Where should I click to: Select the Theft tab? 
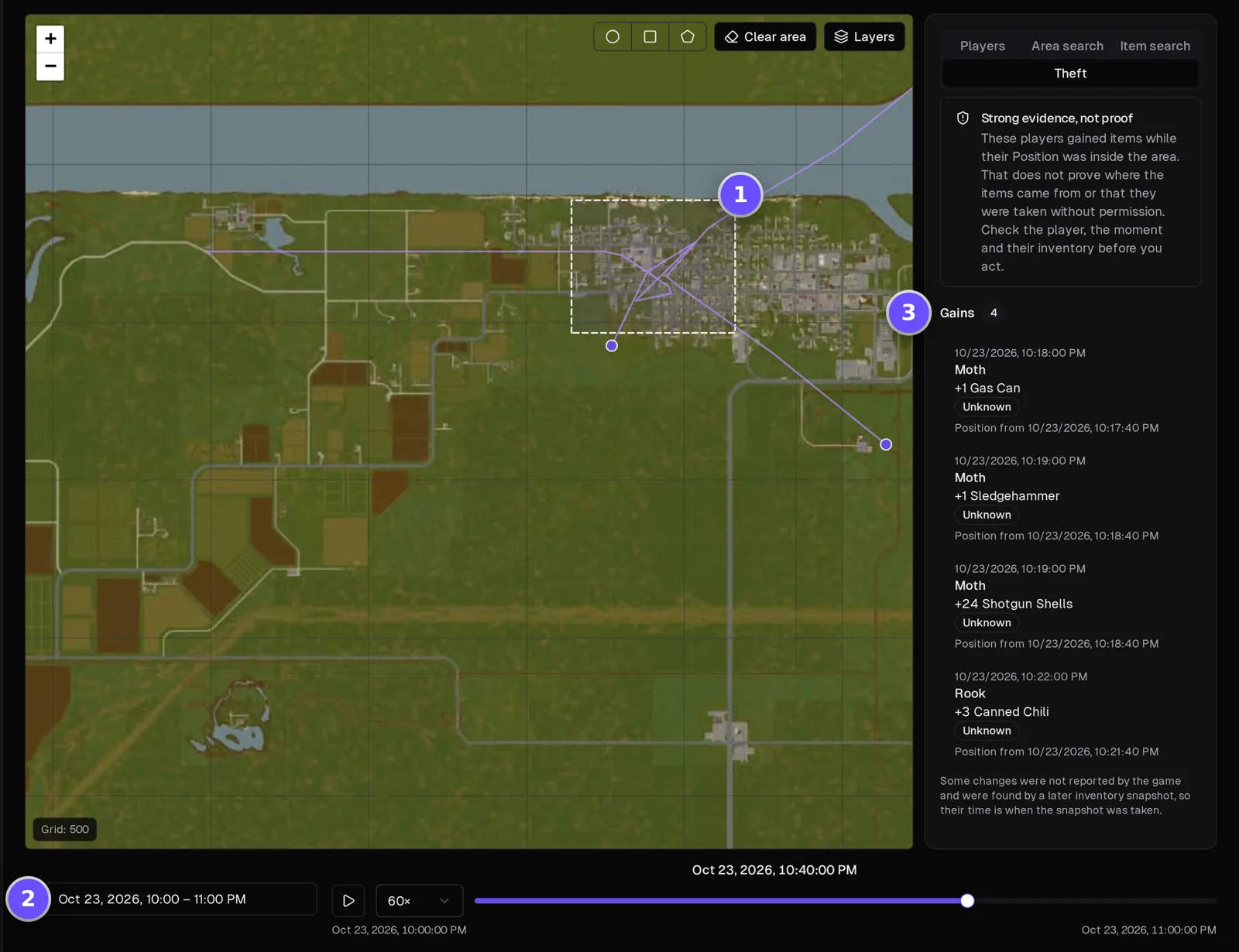point(1070,74)
